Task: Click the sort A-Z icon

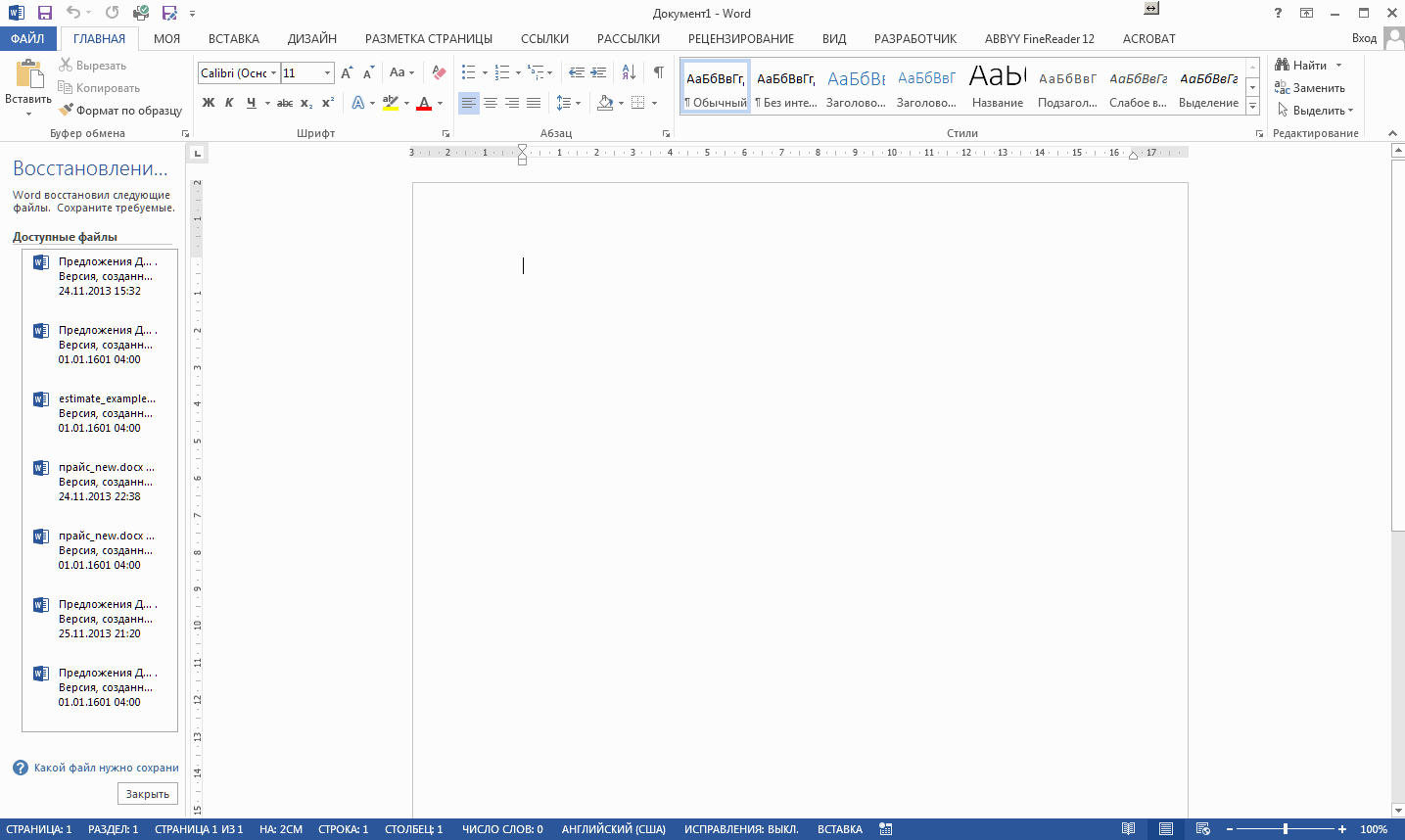Action: tap(629, 72)
